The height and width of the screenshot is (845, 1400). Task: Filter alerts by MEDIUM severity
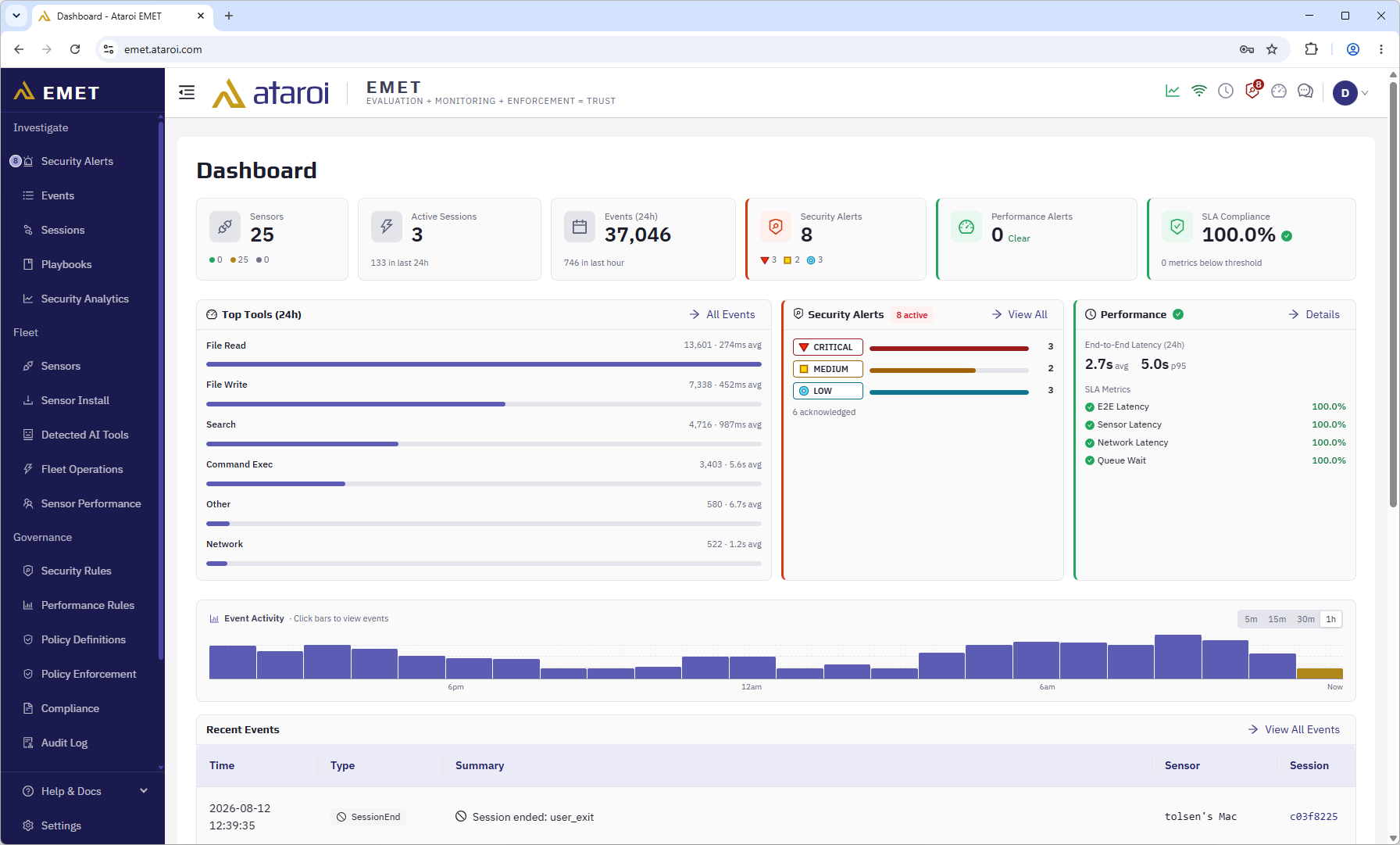pyautogui.click(x=827, y=369)
